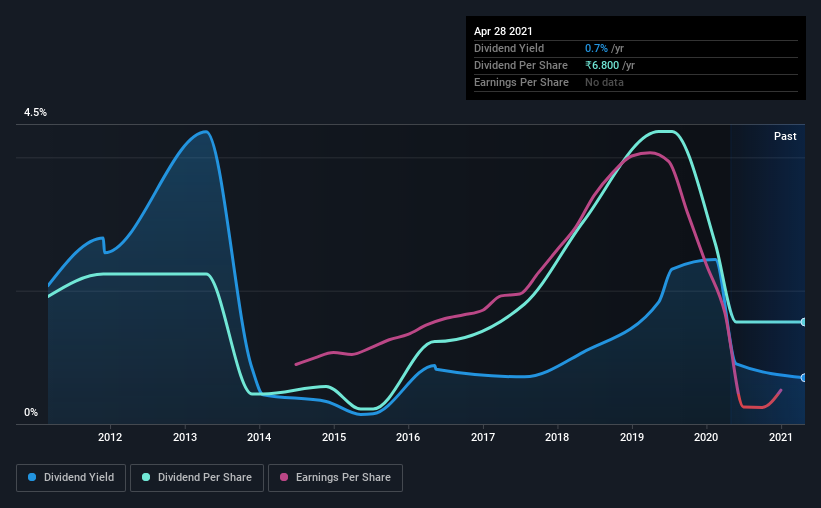821x508 pixels.
Task: Click the Dividend Per Share endpoint marker
Action: [x=804, y=322]
